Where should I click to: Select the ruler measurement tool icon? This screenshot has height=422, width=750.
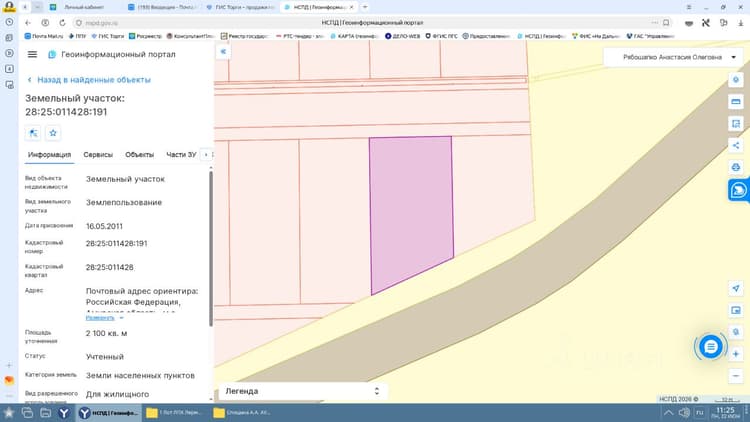tap(736, 102)
